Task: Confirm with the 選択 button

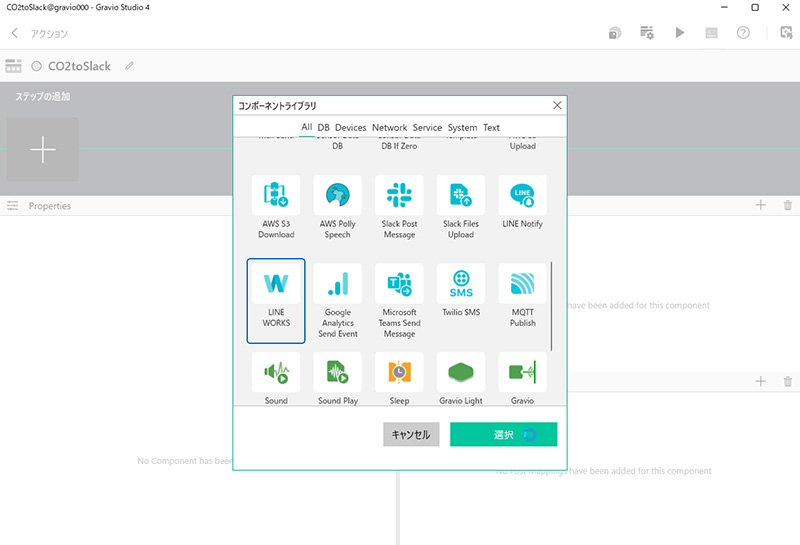Action: click(x=503, y=434)
